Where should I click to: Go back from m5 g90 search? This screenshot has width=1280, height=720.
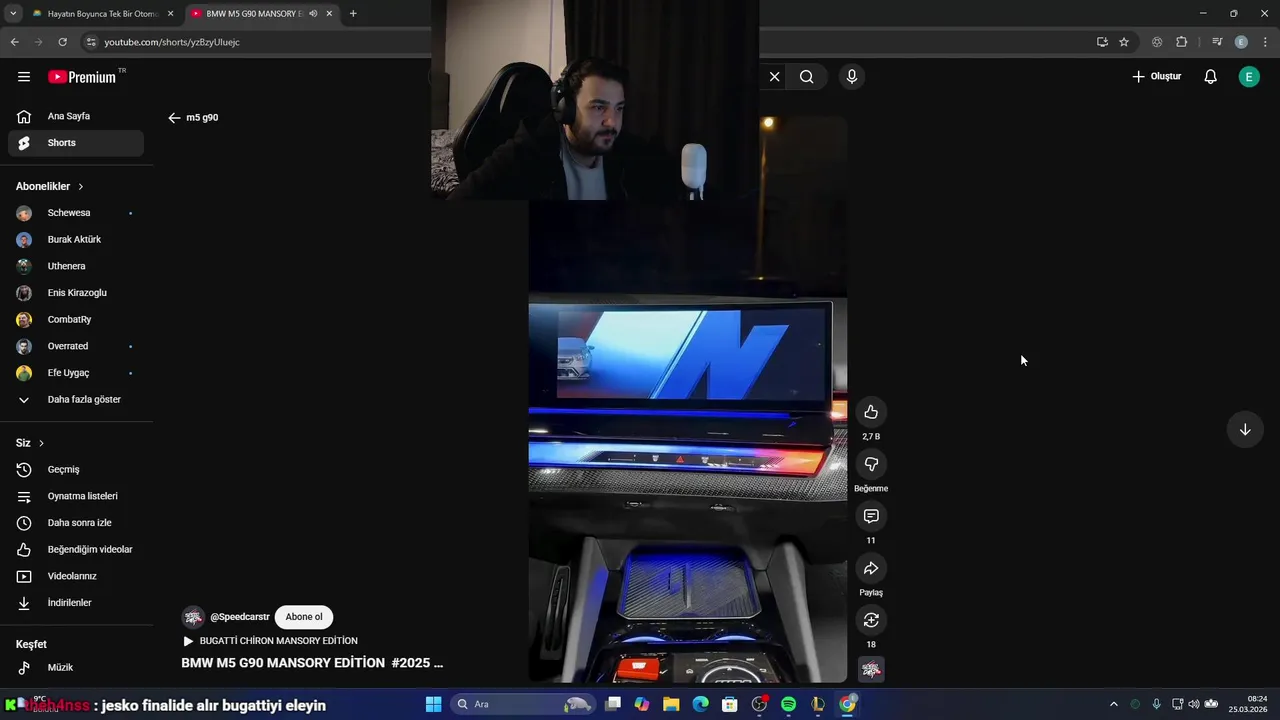tap(174, 118)
